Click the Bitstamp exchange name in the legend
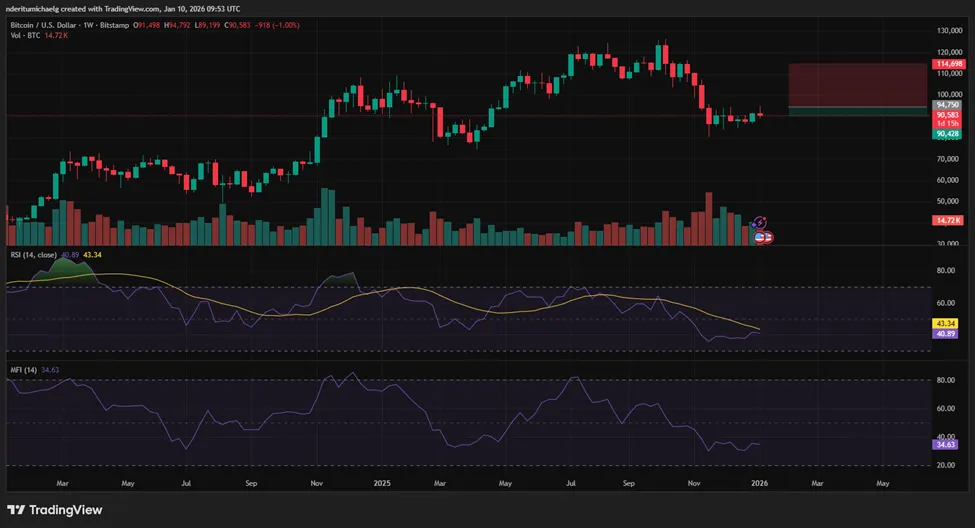This screenshot has height=528, width=975. (114, 25)
